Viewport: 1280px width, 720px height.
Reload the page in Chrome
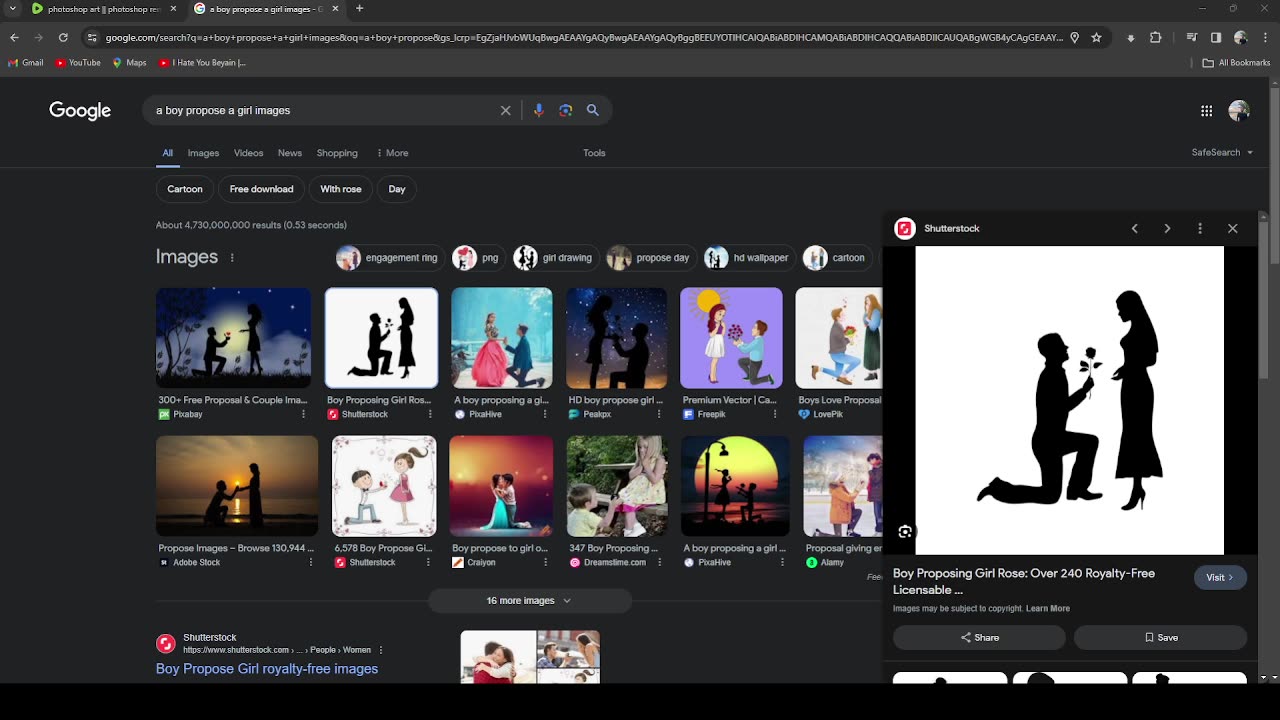63,38
